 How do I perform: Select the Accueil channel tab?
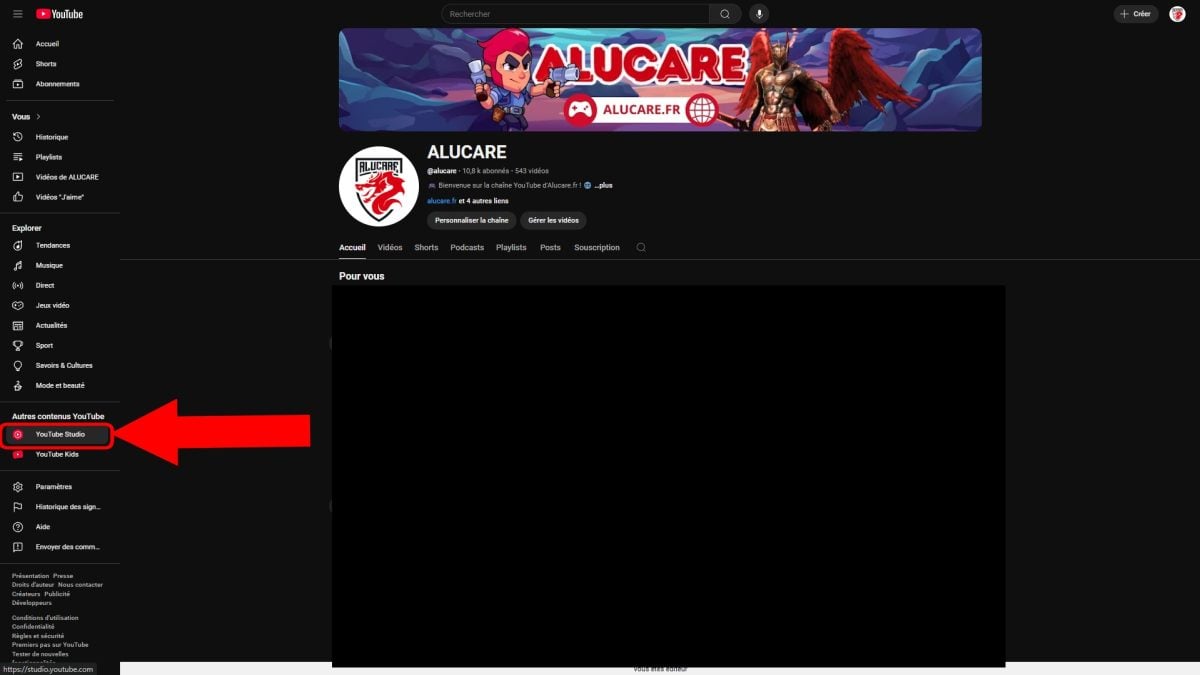(x=352, y=247)
